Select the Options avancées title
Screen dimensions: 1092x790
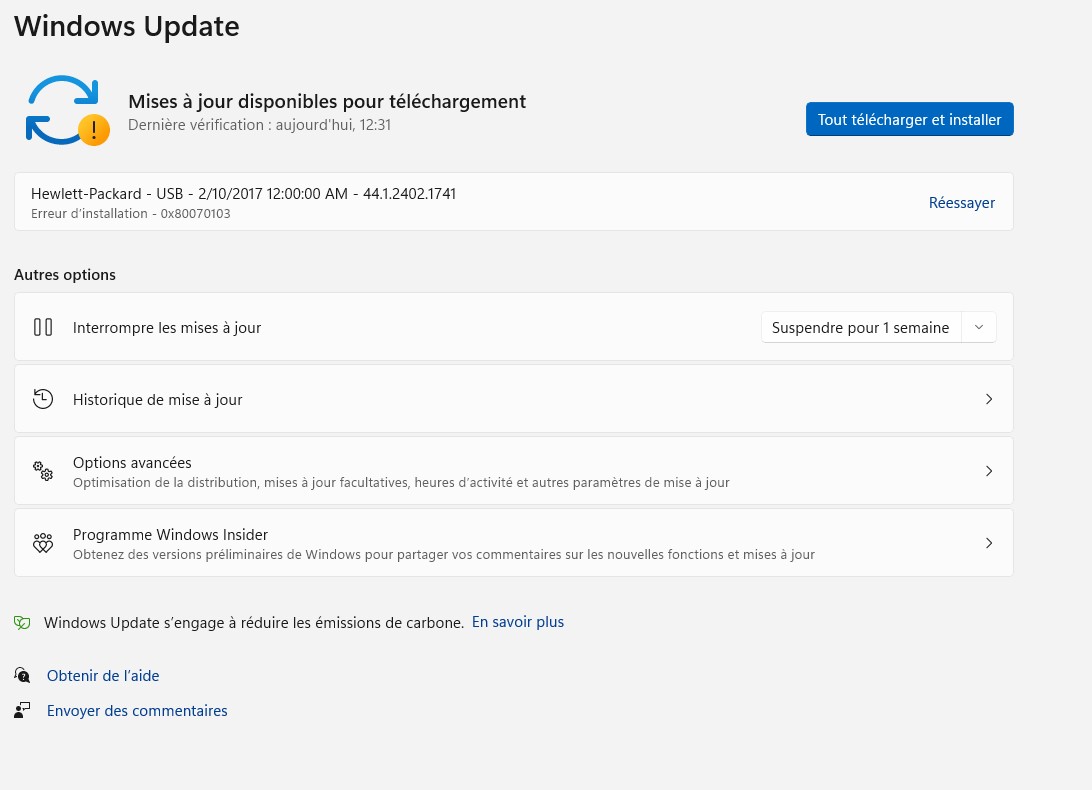(132, 463)
